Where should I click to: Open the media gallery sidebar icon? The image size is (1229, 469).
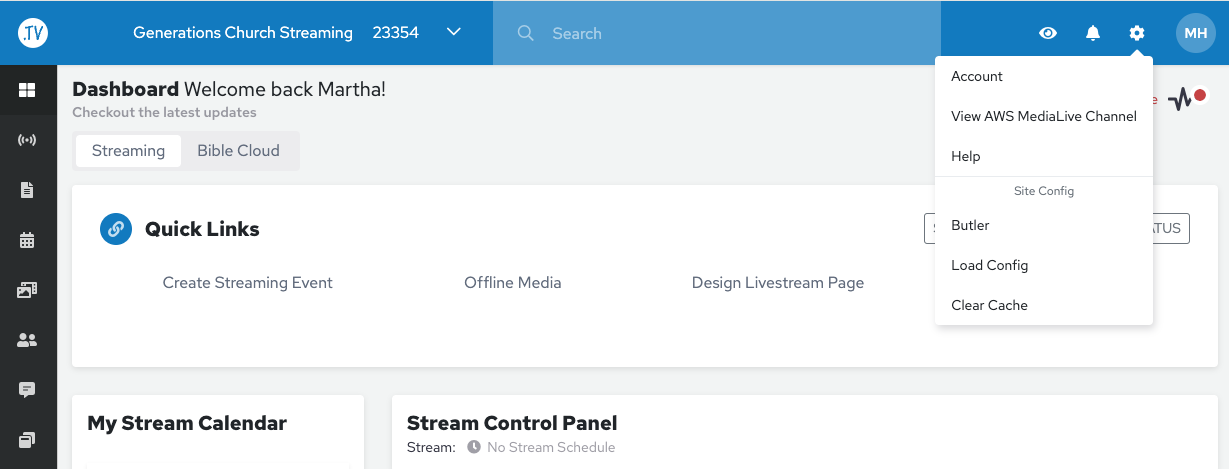coord(27,290)
